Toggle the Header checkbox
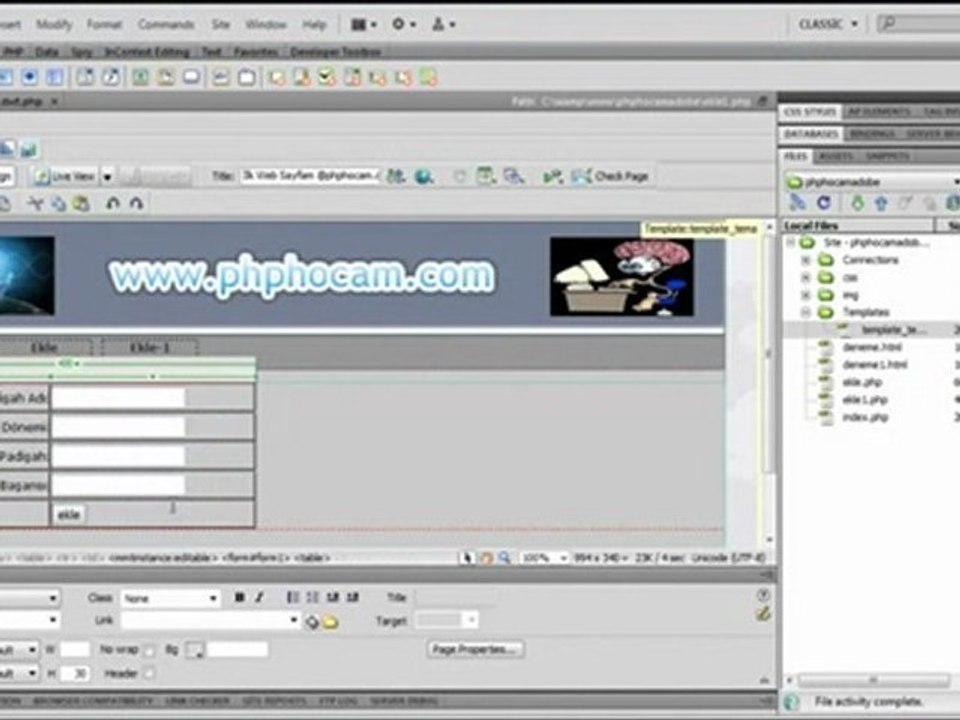Image resolution: width=960 pixels, height=720 pixels. tap(149, 674)
